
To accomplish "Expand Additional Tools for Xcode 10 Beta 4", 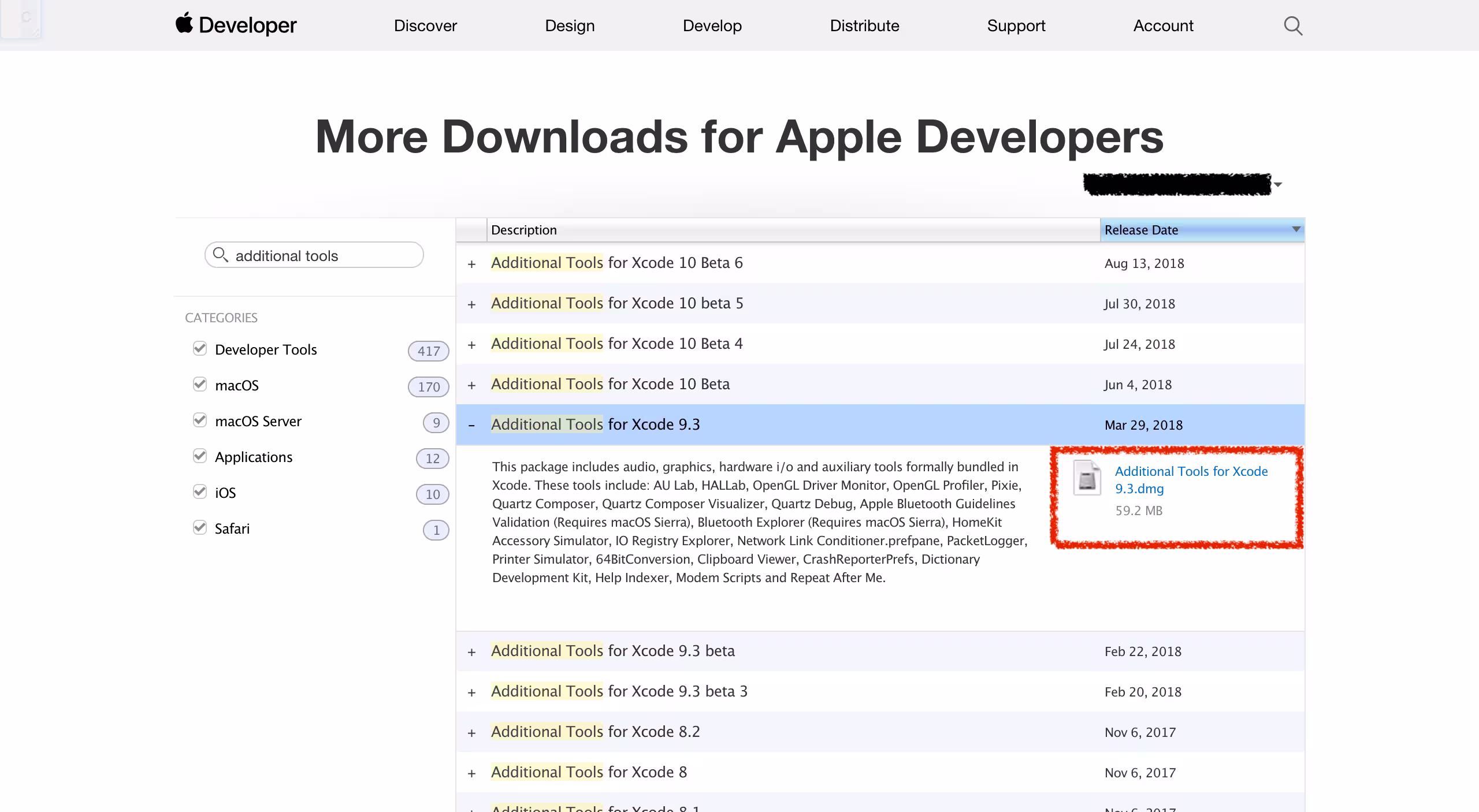I will click(472, 345).
